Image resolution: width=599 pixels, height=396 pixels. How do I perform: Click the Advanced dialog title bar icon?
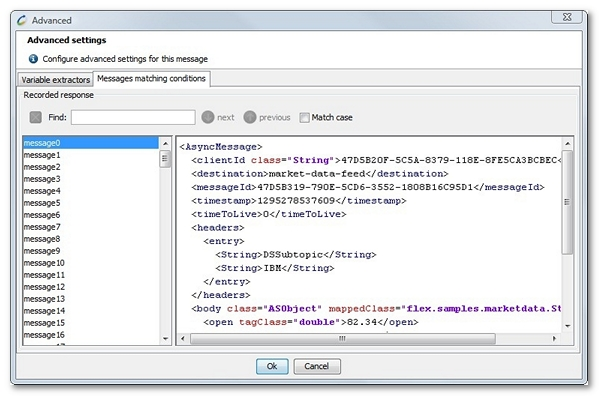tap(21, 20)
